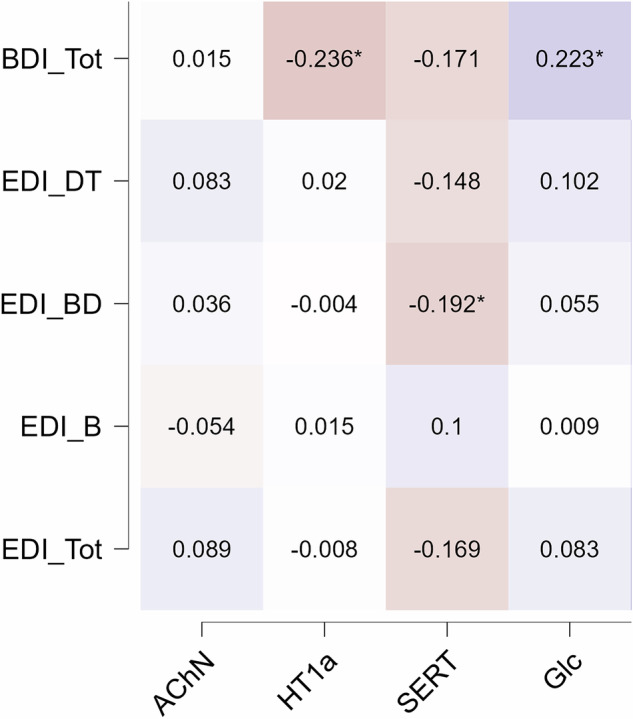Click the EDI_DT HT1a value 0.02
The height and width of the screenshot is (719, 633).
click(x=324, y=182)
